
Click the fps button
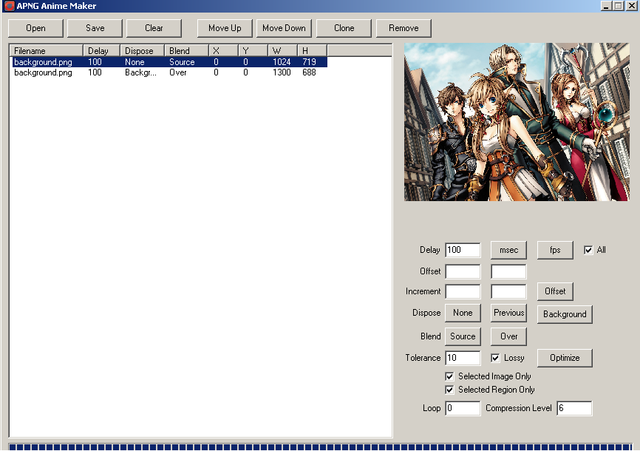555,250
